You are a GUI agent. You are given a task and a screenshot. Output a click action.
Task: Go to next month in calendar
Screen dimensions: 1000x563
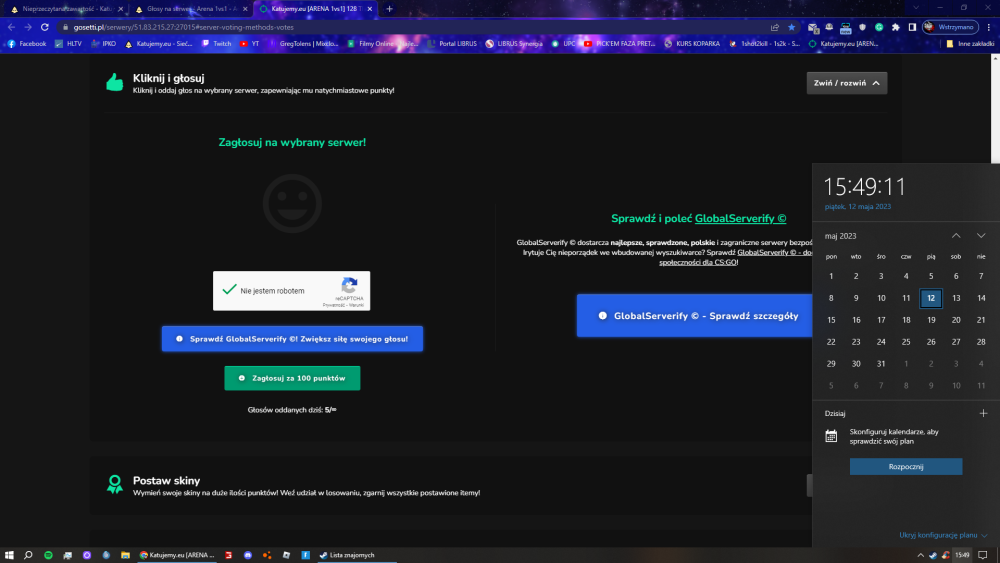pos(981,236)
